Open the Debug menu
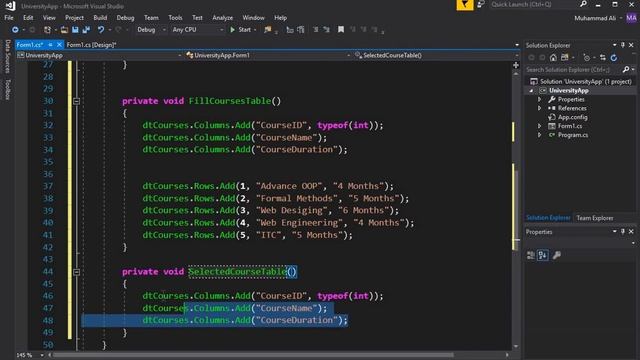This screenshot has height=360, width=640. 125,18
